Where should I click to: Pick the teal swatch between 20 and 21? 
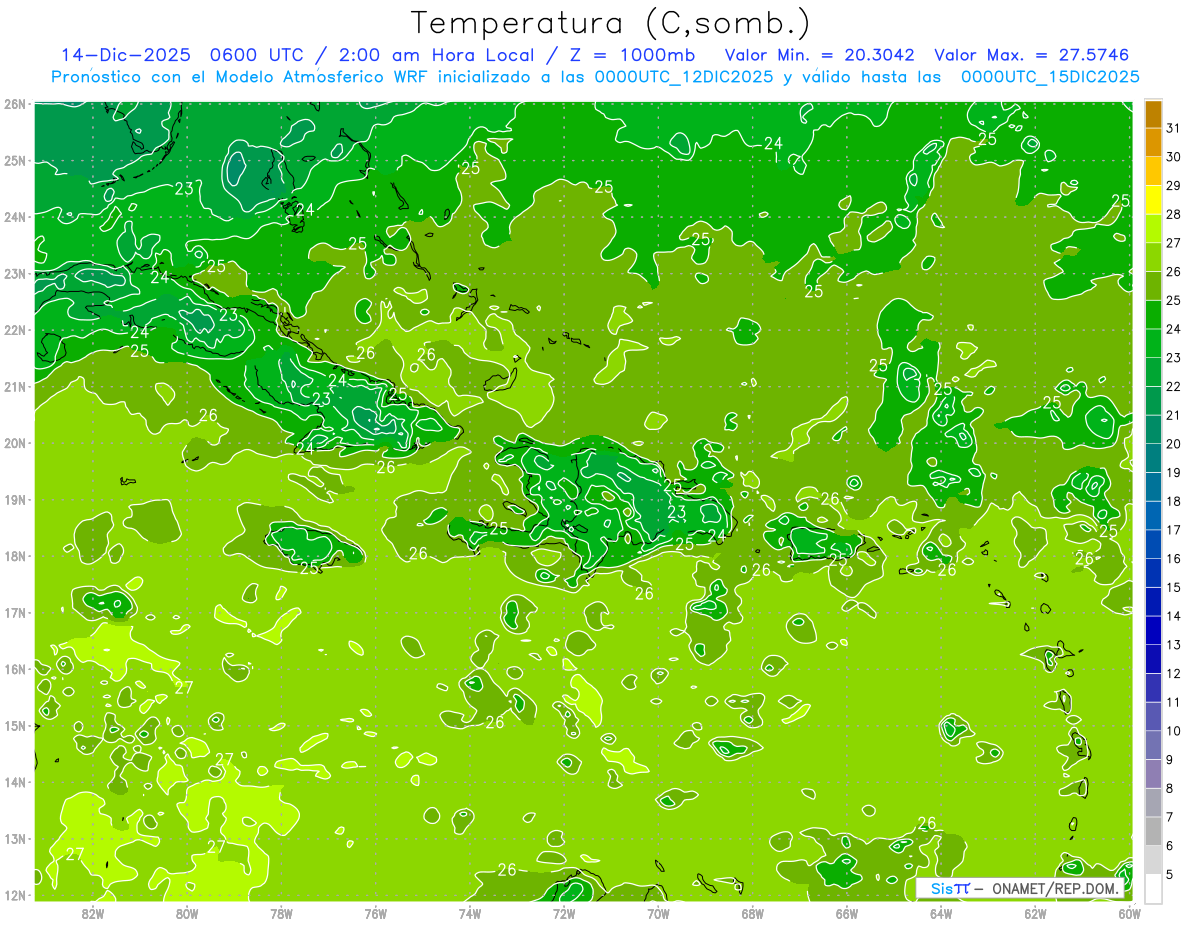[x=1153, y=430]
